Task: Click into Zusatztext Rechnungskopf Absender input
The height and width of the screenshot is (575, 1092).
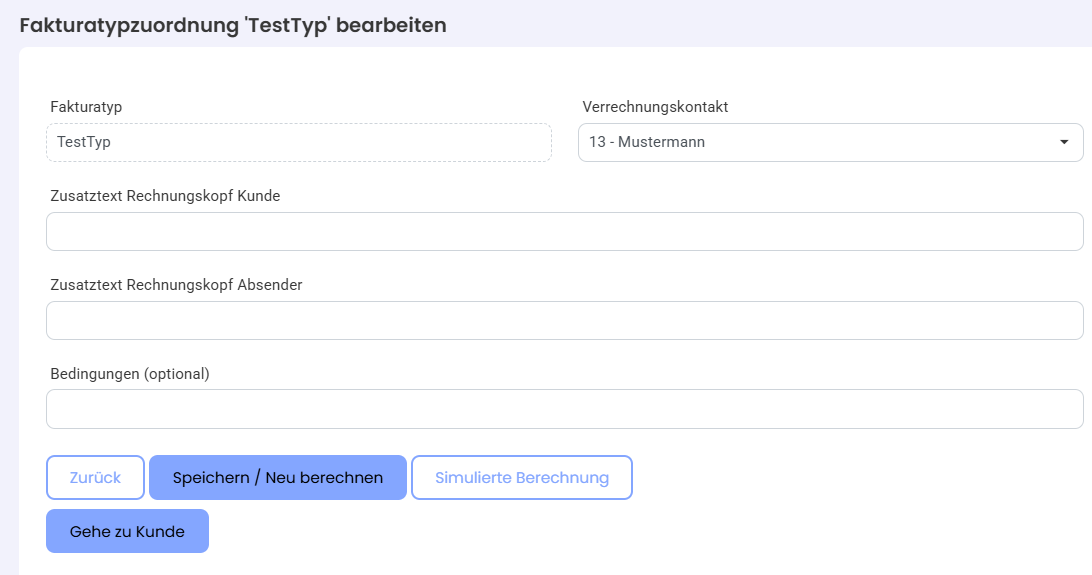Action: click(565, 320)
